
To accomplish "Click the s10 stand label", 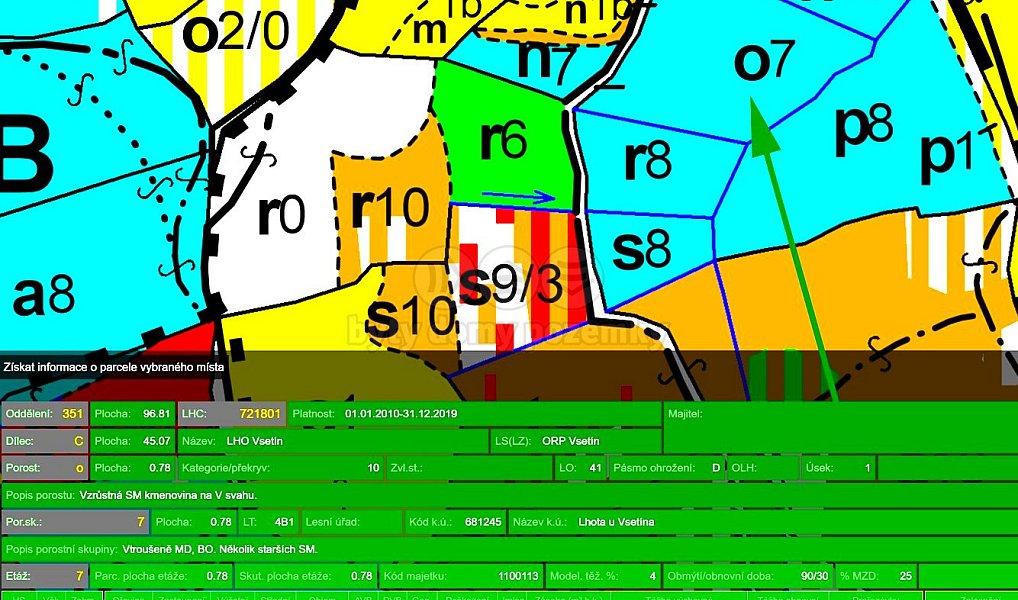I will (408, 318).
